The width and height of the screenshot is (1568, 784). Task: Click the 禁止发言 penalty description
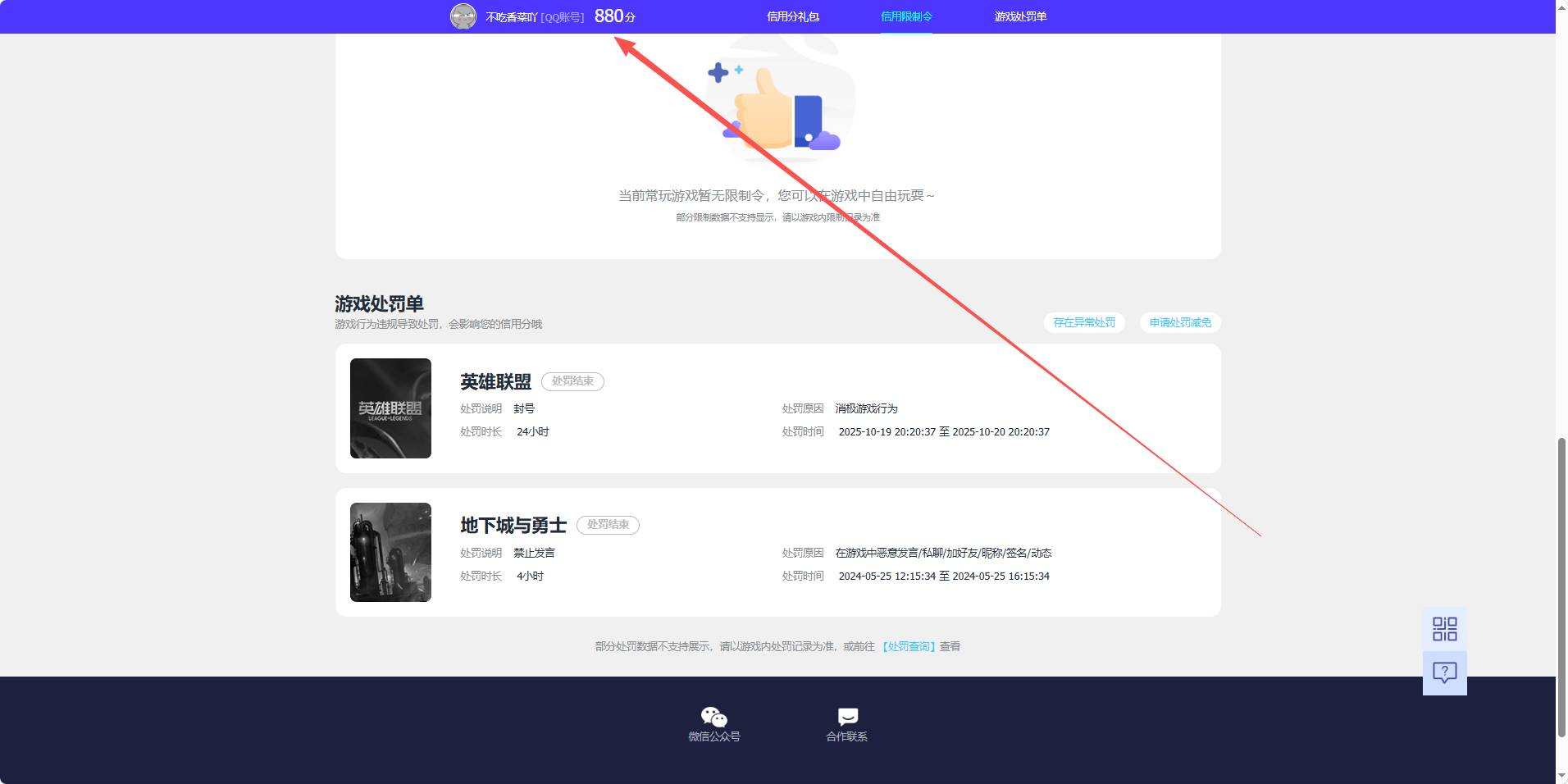[534, 553]
